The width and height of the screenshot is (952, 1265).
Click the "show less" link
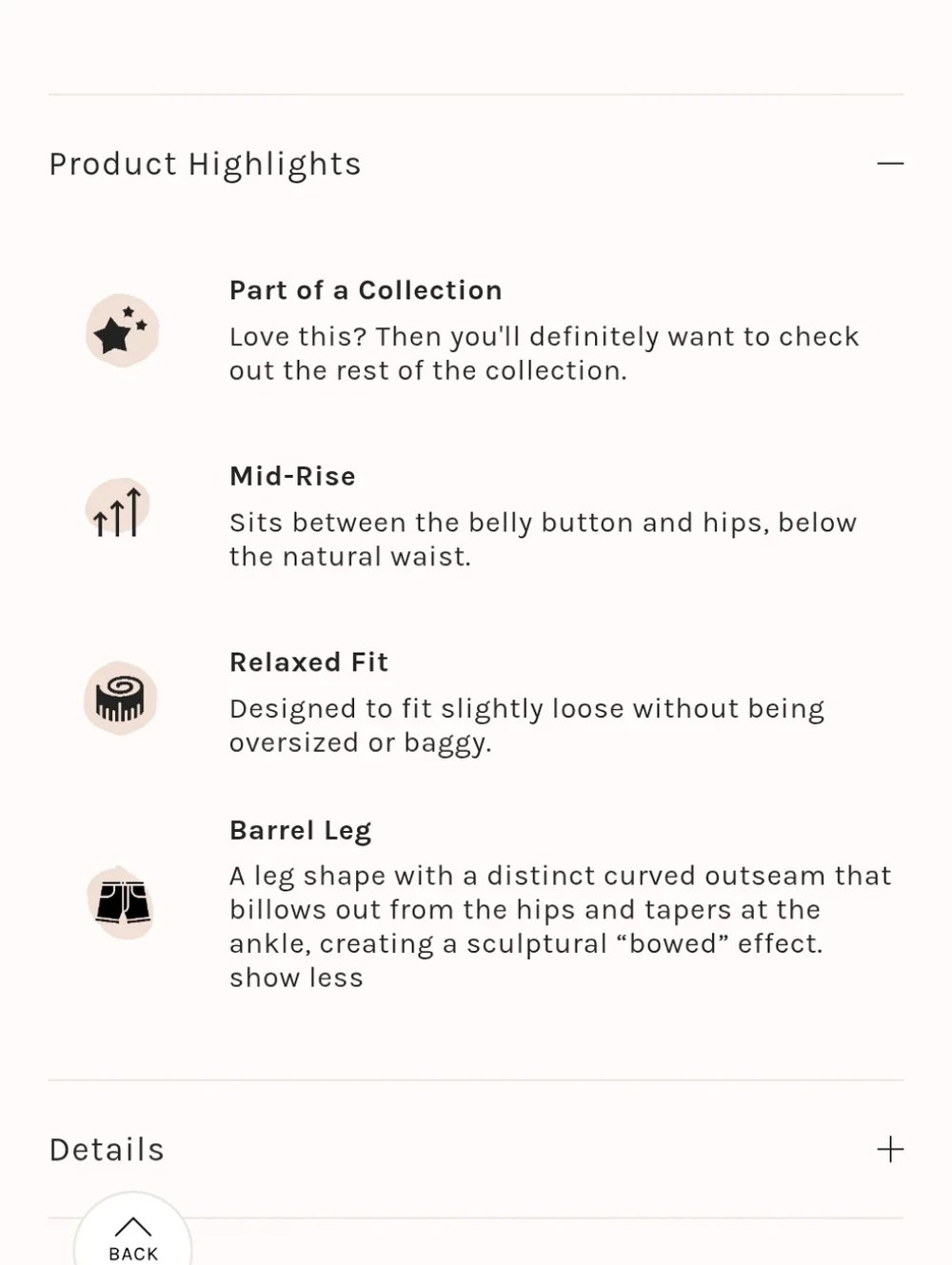pos(296,978)
